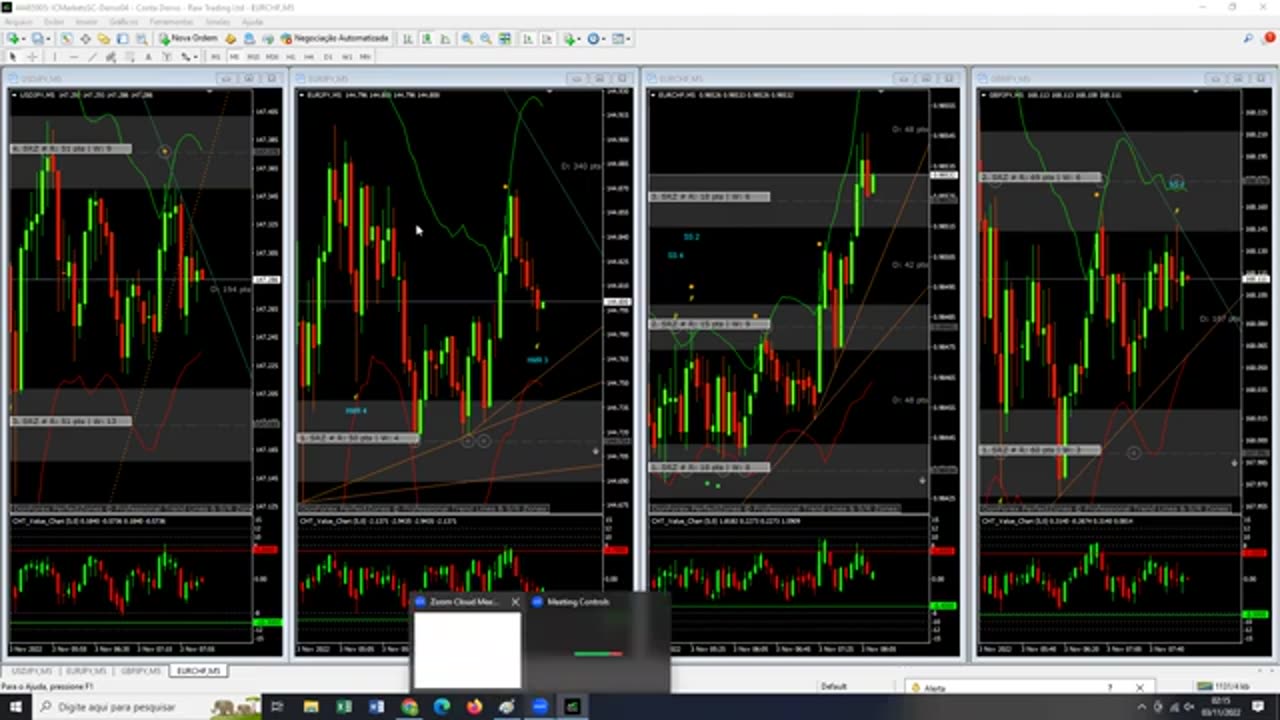1280x720 pixels.
Task: Switch to H4 timeframe
Action: point(309,57)
